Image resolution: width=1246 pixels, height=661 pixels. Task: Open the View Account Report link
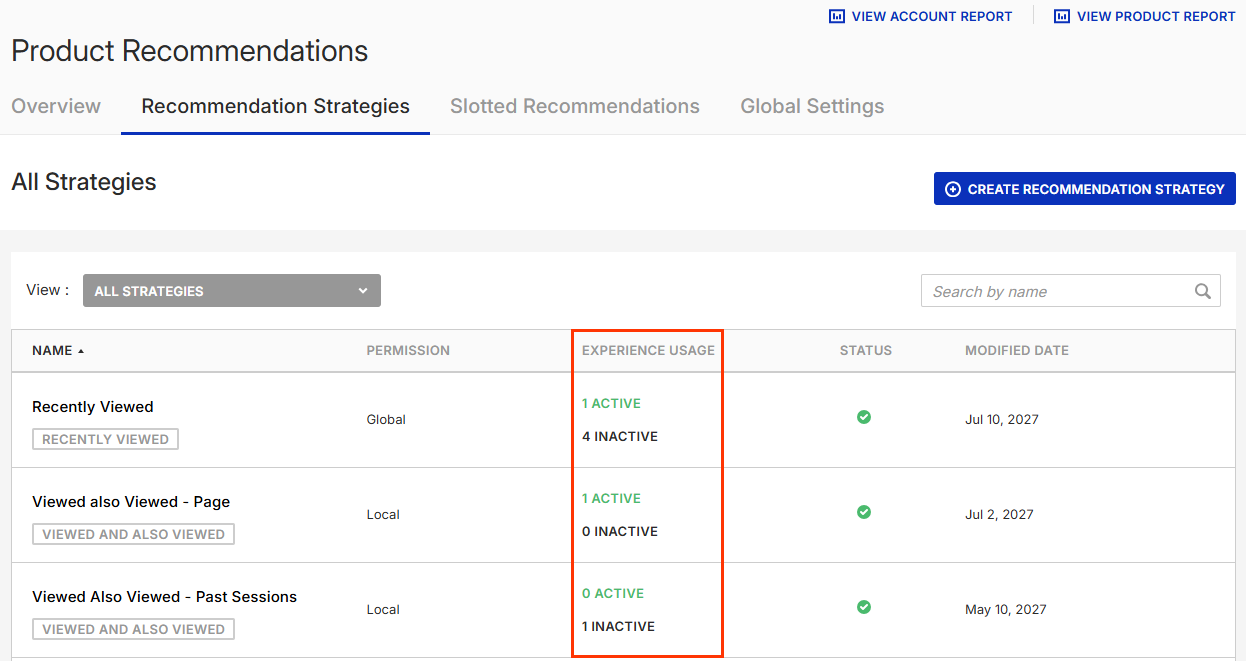point(931,16)
